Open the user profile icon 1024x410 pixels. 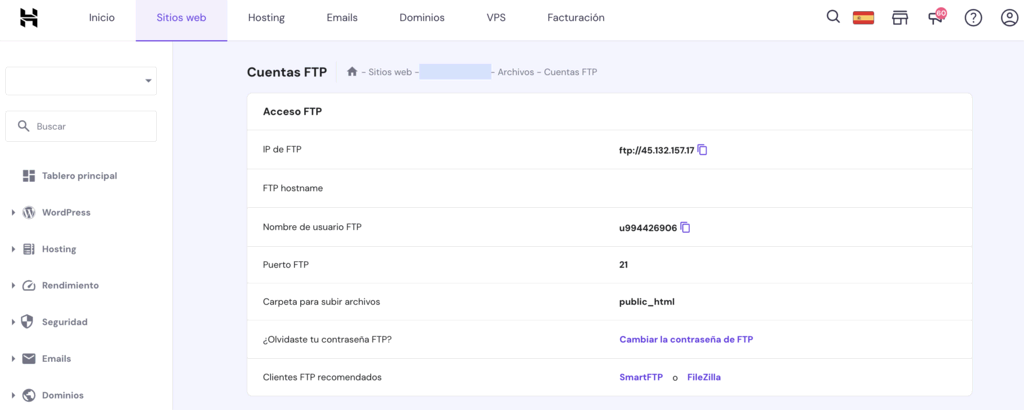[x=1009, y=18]
